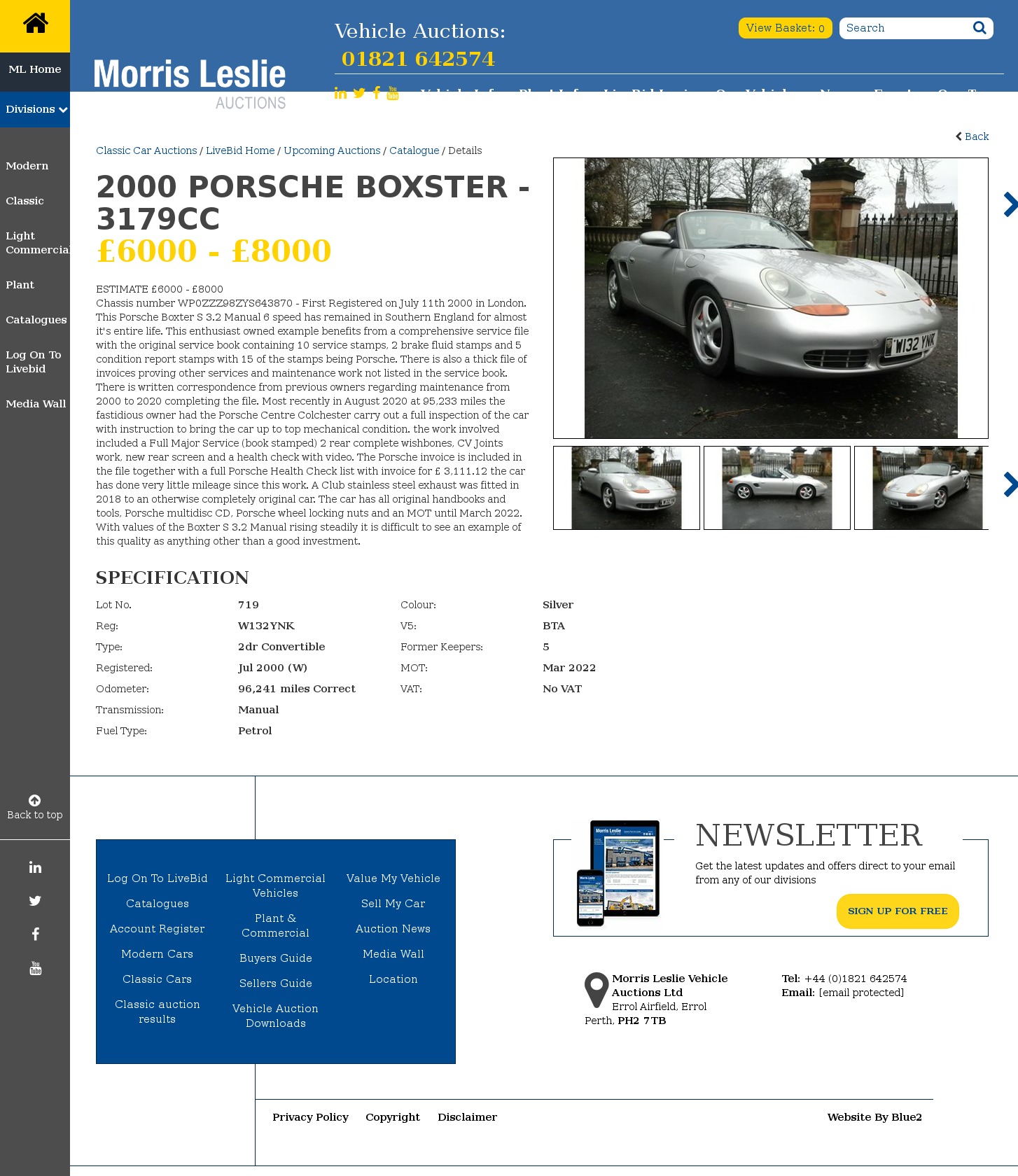Click the Back to top arrow icon
This screenshot has width=1018, height=1176.
34,800
